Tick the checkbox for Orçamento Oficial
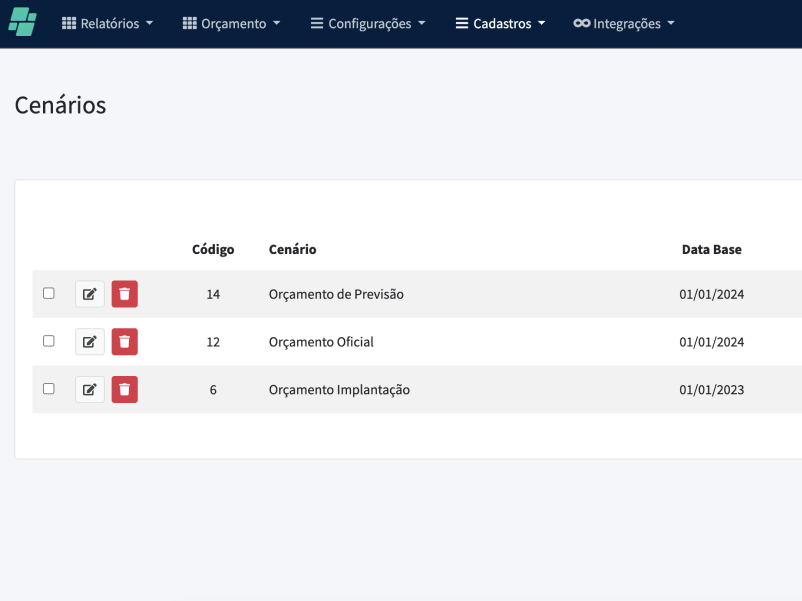This screenshot has height=601, width=802. click(49, 341)
